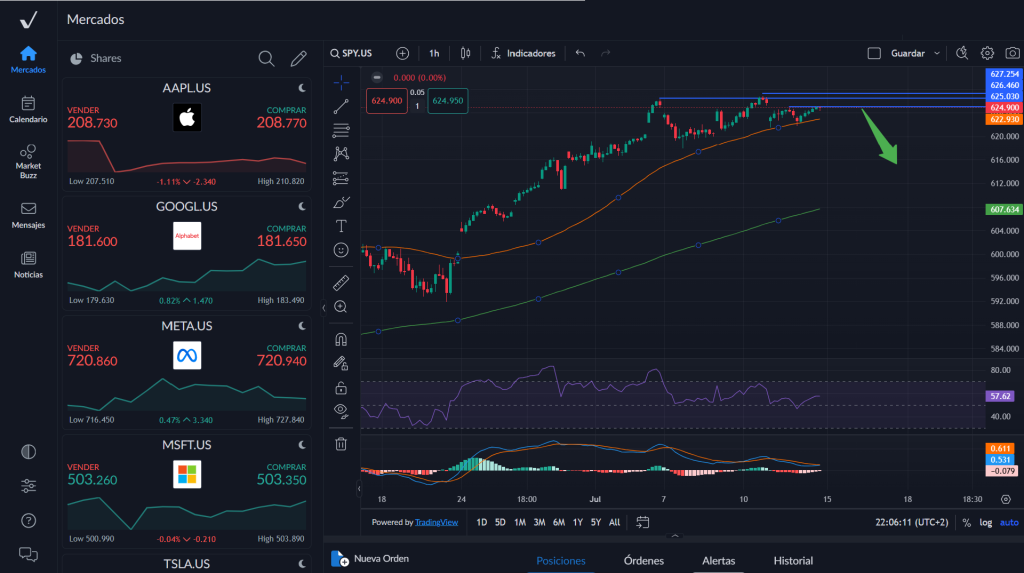Select the text annotation tool
This screenshot has width=1024, height=573.
point(341,226)
